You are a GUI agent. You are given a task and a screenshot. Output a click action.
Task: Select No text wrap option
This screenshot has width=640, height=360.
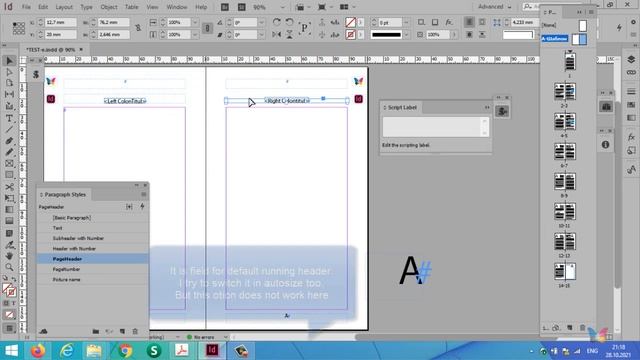click(469, 22)
